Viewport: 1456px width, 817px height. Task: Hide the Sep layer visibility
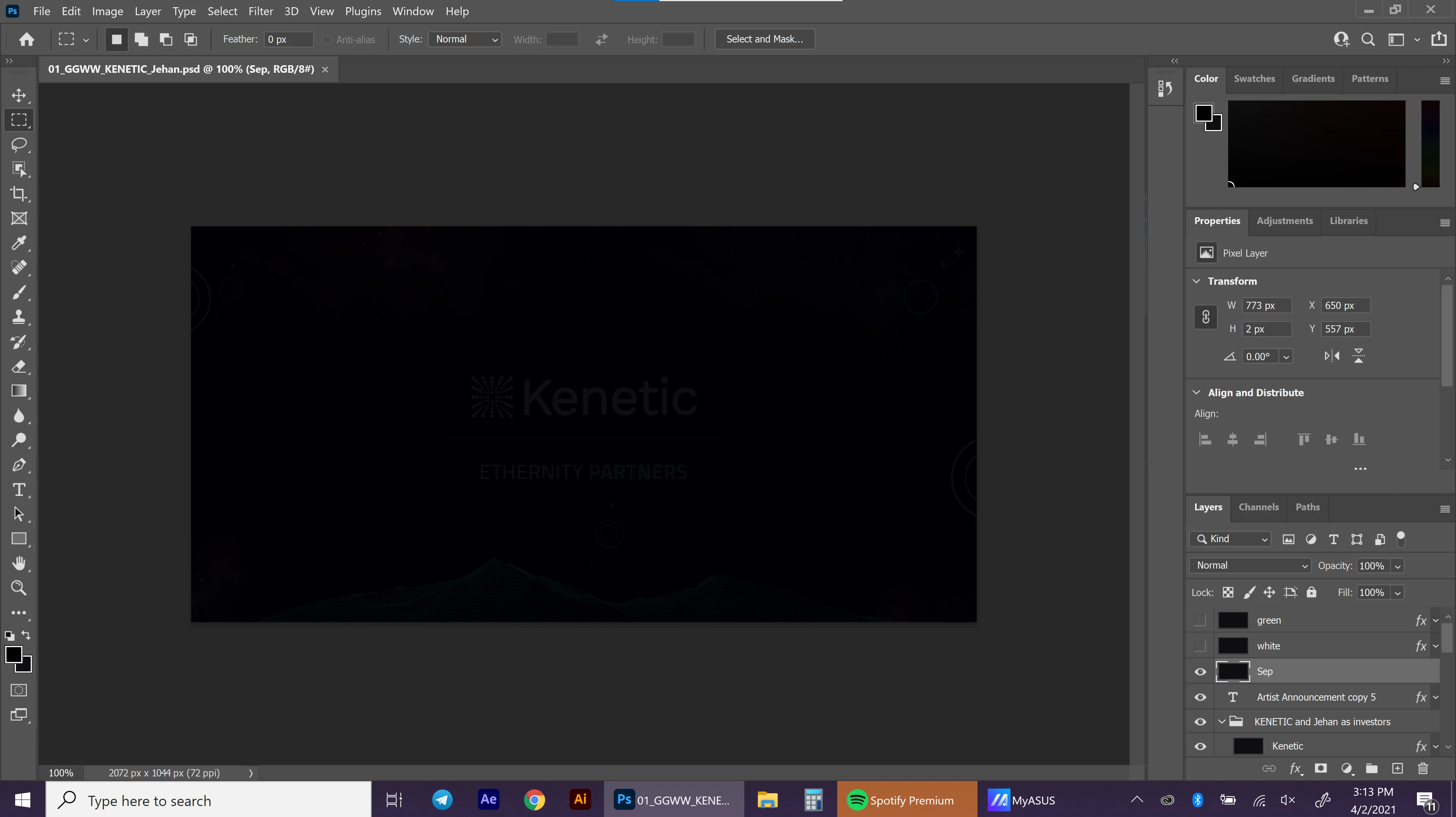click(x=1200, y=672)
